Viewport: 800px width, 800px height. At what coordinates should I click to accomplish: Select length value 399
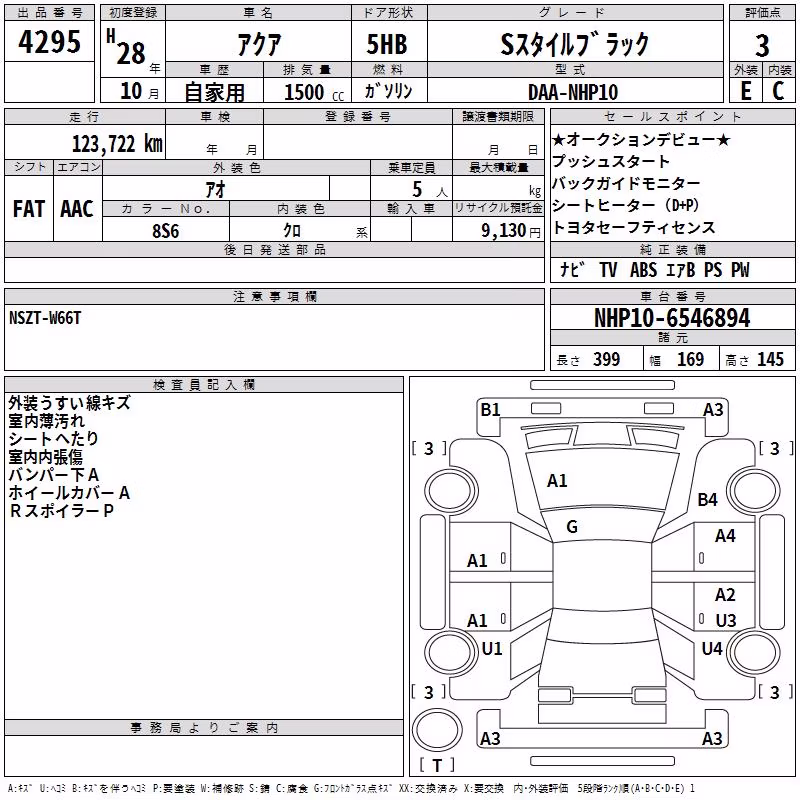point(607,359)
